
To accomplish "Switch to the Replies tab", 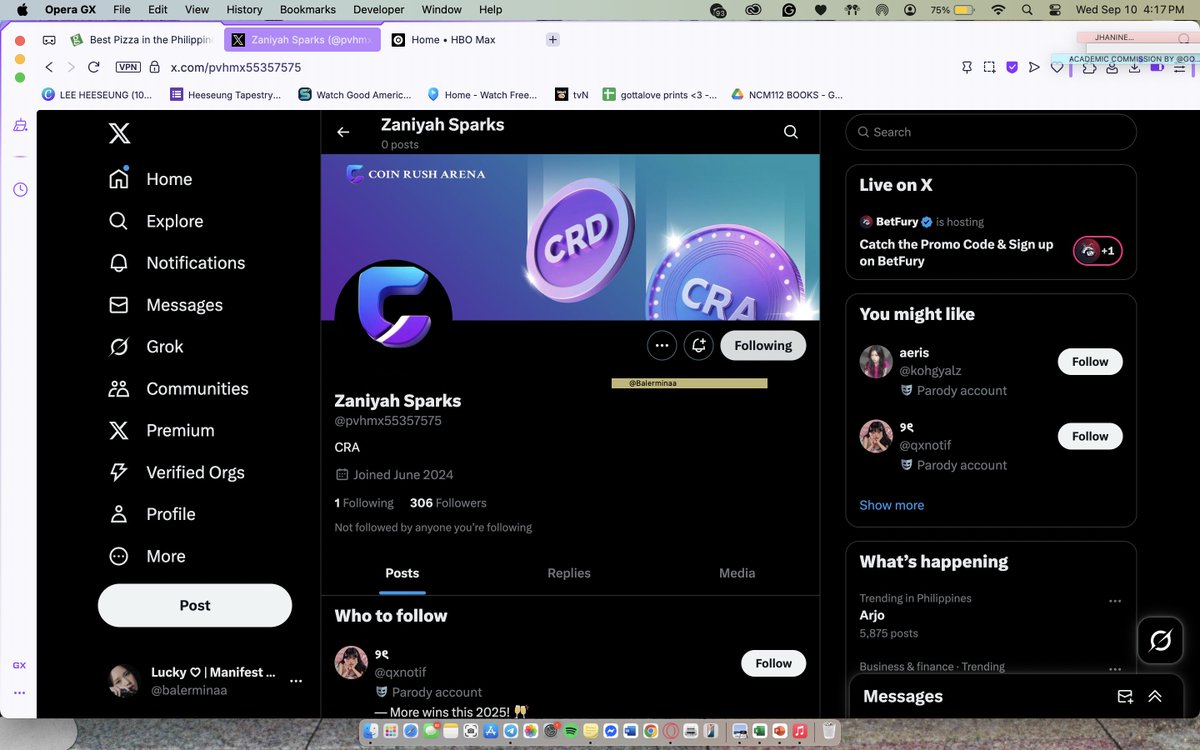I will [569, 573].
